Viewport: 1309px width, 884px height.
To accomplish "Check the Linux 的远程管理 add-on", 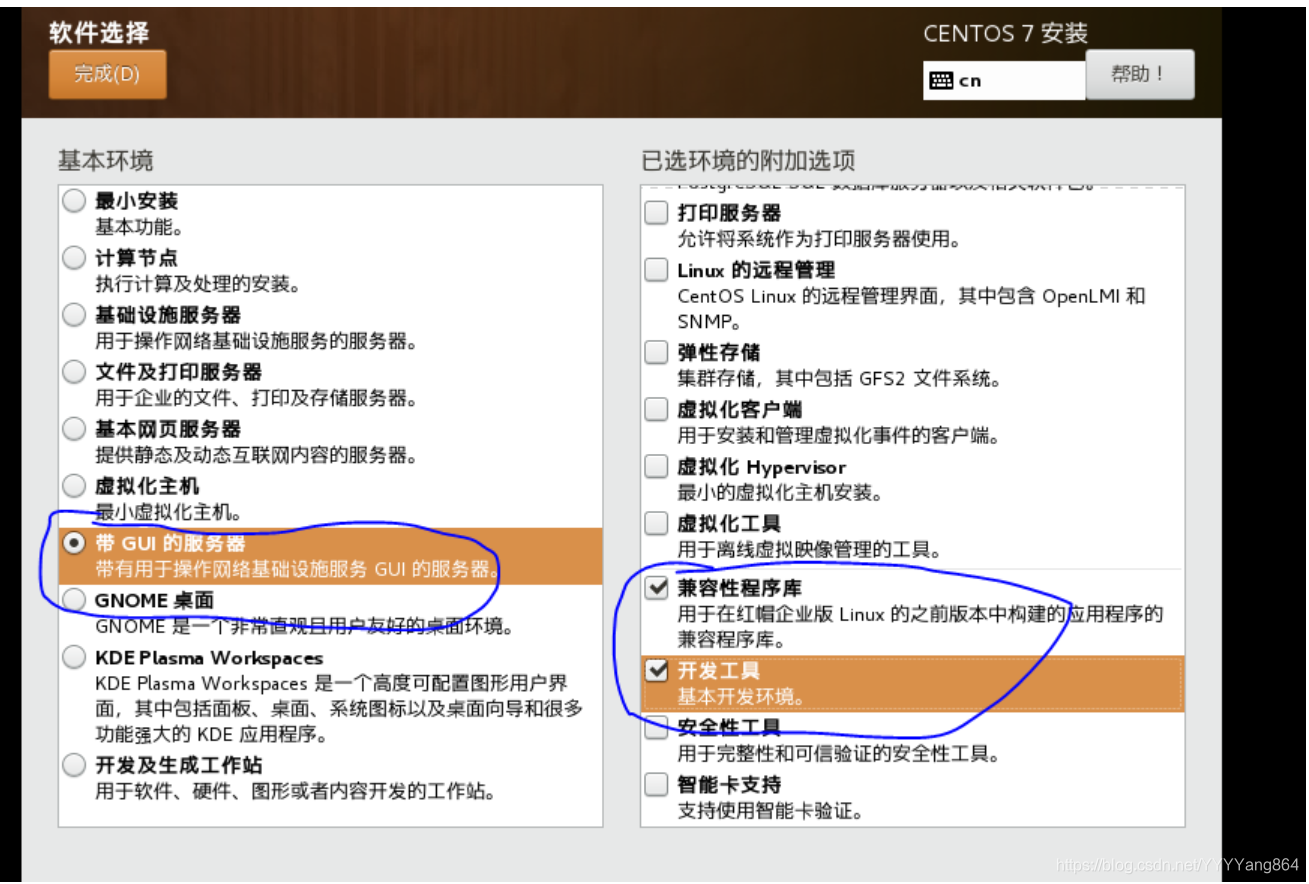I will [656, 270].
